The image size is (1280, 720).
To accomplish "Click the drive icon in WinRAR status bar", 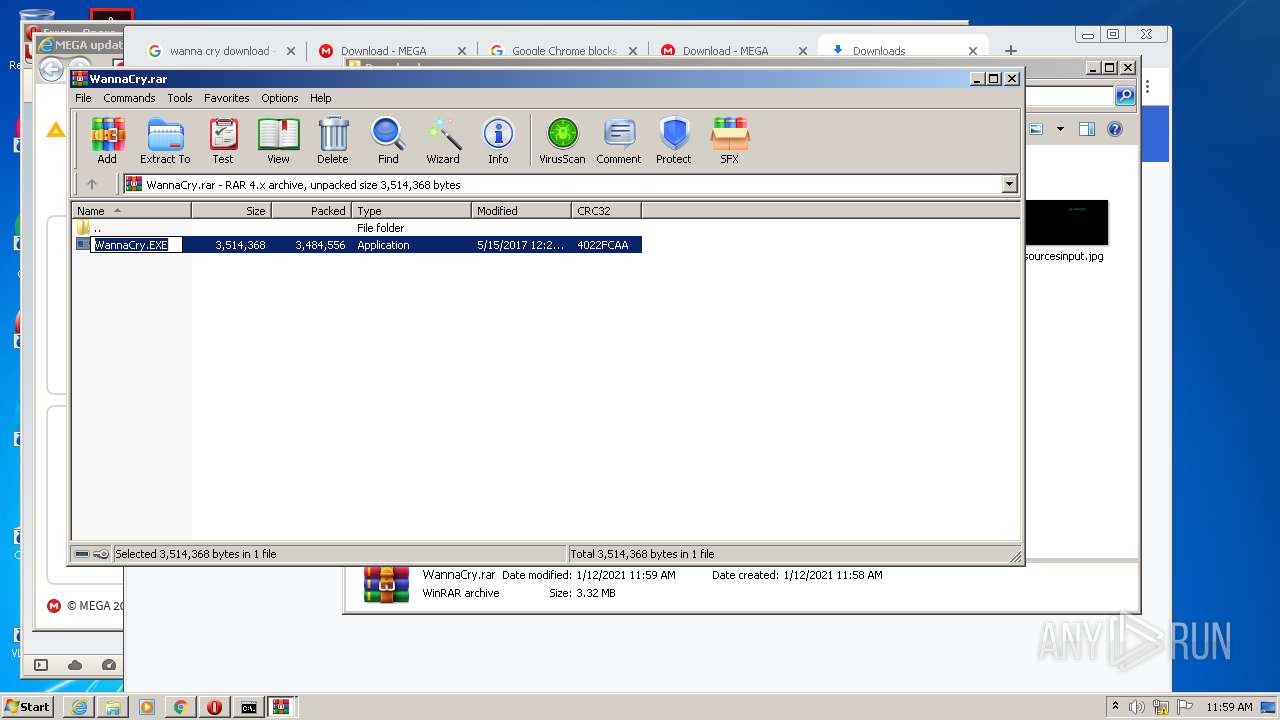I will (83, 554).
